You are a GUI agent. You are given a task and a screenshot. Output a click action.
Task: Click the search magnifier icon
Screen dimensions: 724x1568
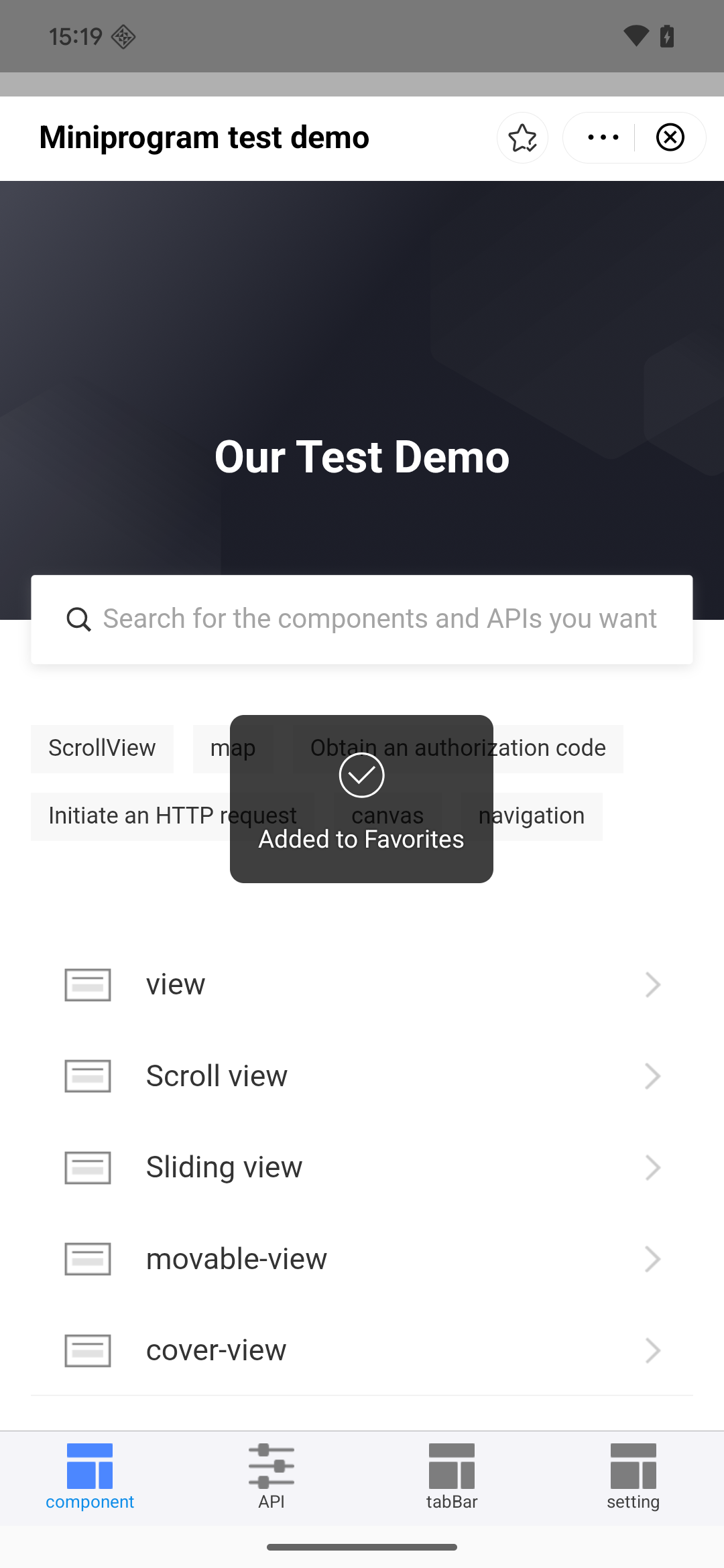coord(78,620)
